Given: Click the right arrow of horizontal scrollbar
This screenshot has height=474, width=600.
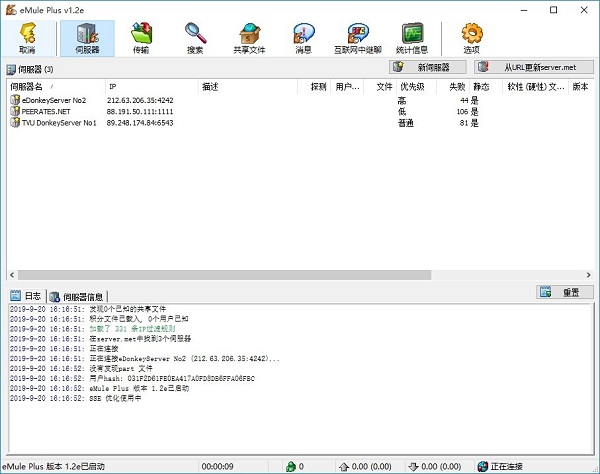Looking at the screenshot, I should click(x=589, y=275).
